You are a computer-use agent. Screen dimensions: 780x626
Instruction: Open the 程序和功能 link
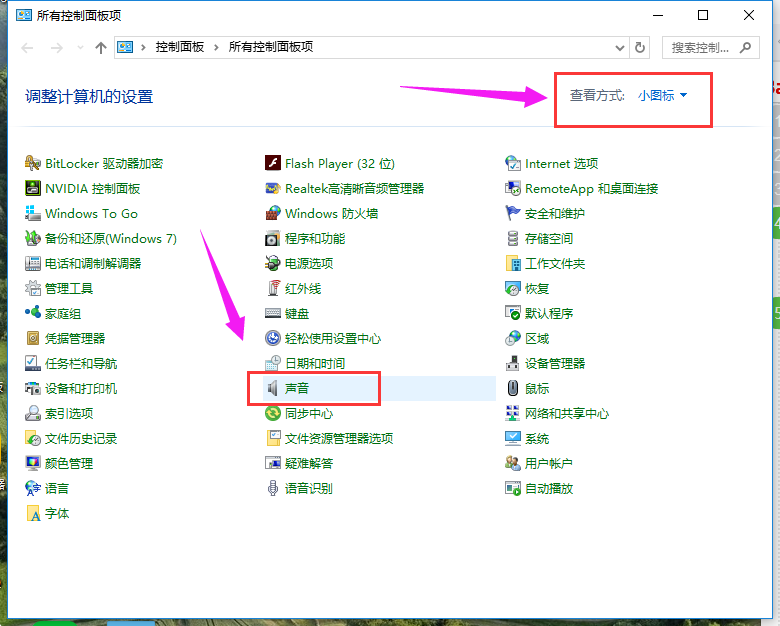315,238
